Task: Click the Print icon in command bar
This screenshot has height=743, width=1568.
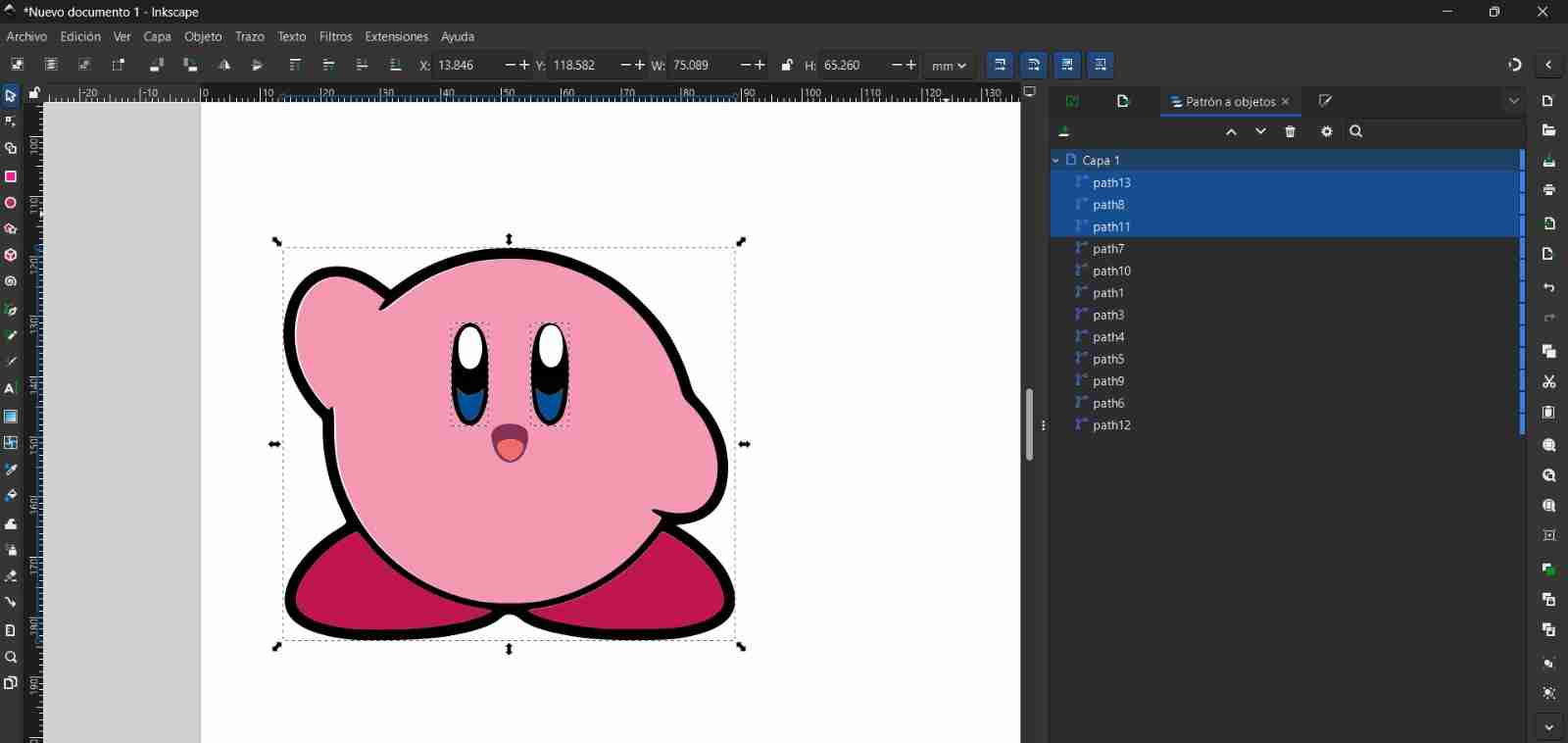Action: coord(1549,189)
